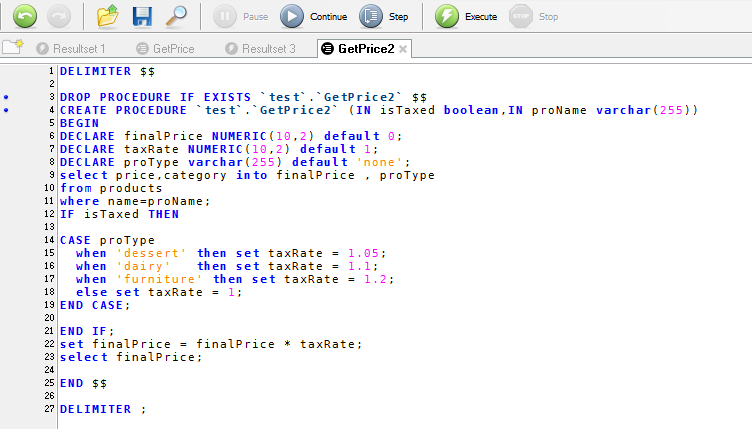Click the Step debug button
Viewport: 752px width, 429px height.
[x=383, y=16]
